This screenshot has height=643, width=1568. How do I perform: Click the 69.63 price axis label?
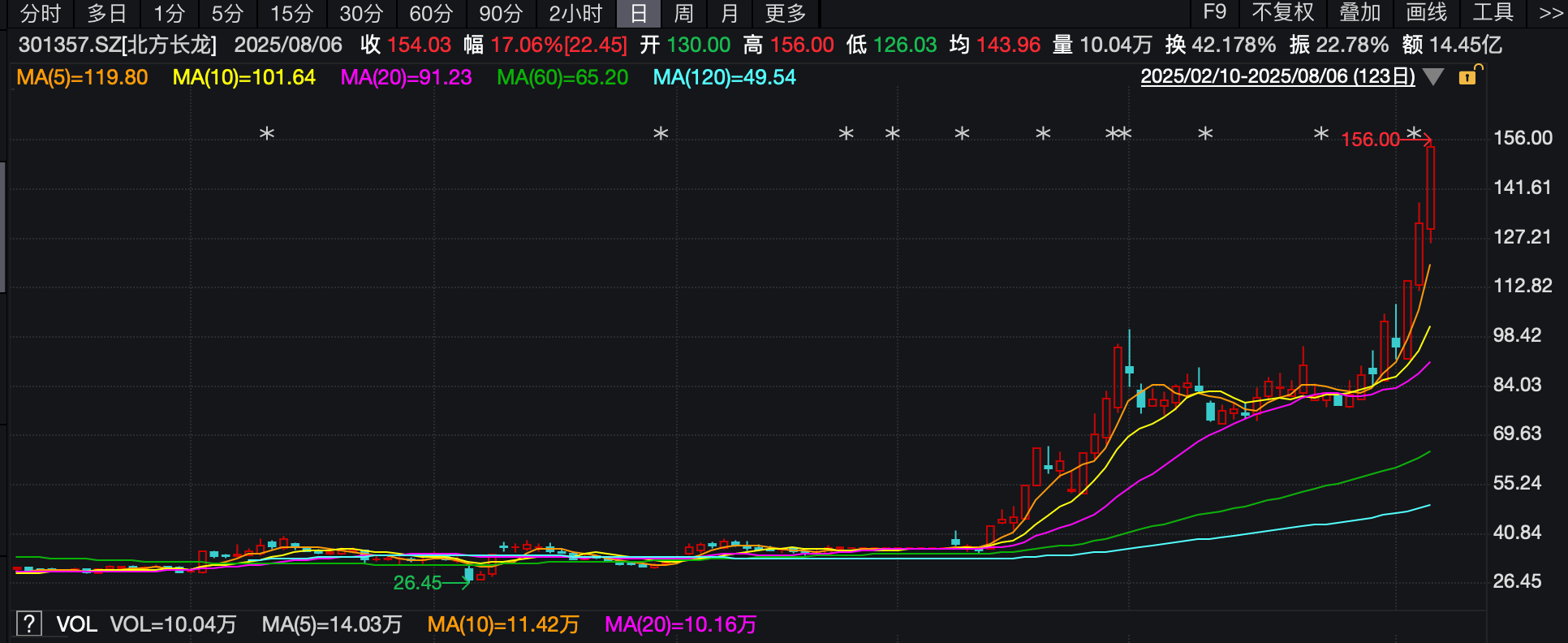click(1517, 434)
